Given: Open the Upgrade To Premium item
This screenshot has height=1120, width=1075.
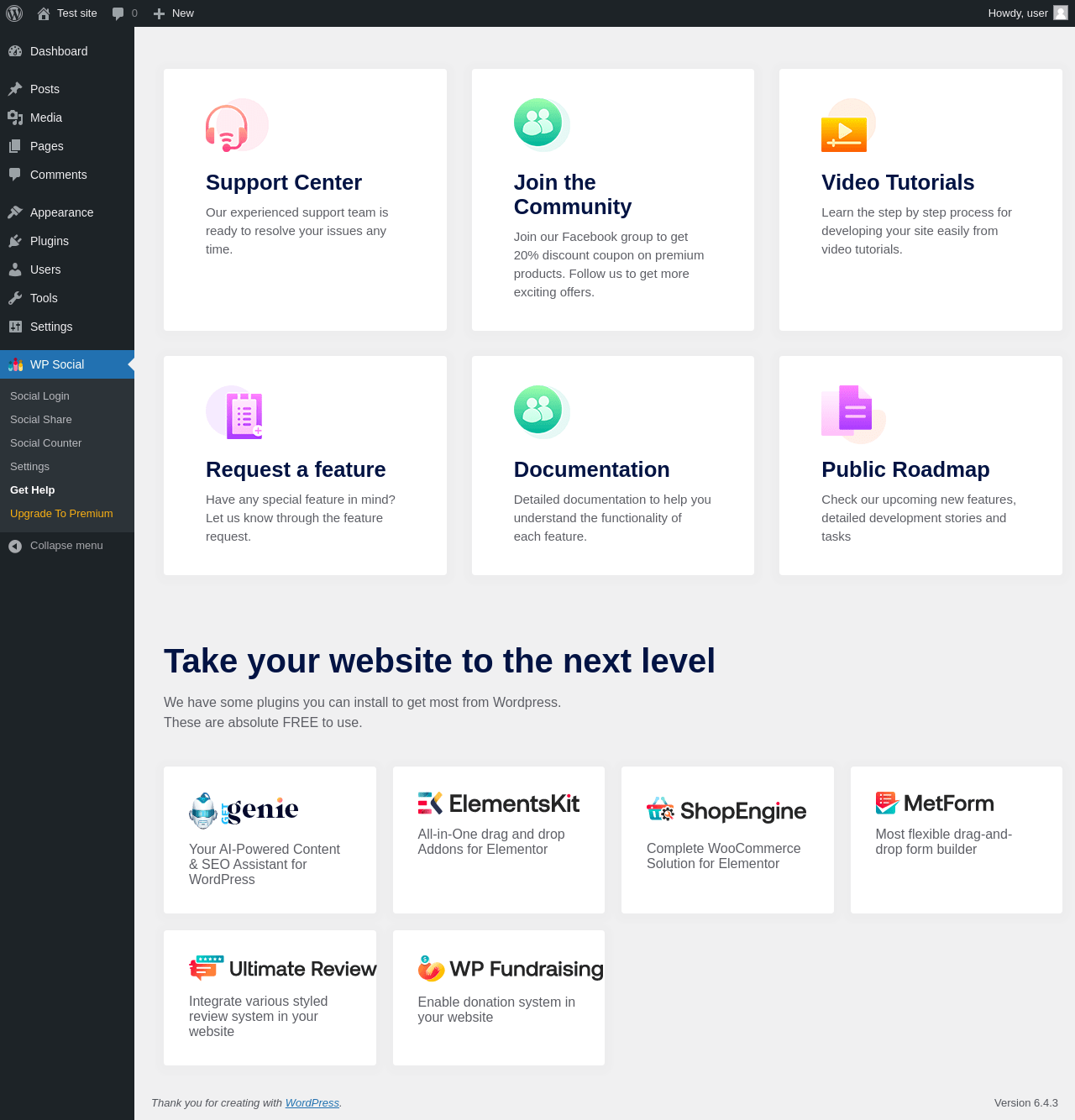Looking at the screenshot, I should (x=61, y=514).
